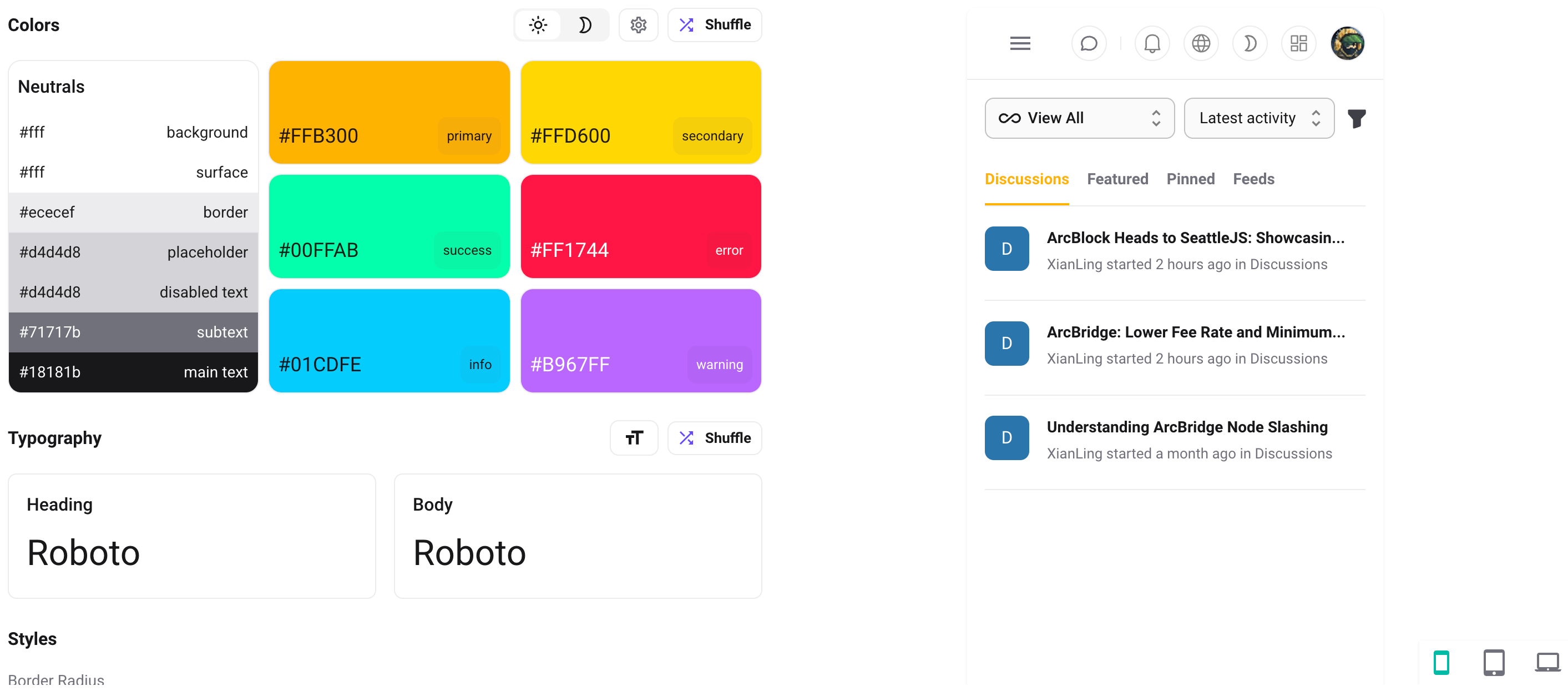This screenshot has height=696, width=1568.
Task: Click the typography font size icon
Action: (x=634, y=438)
